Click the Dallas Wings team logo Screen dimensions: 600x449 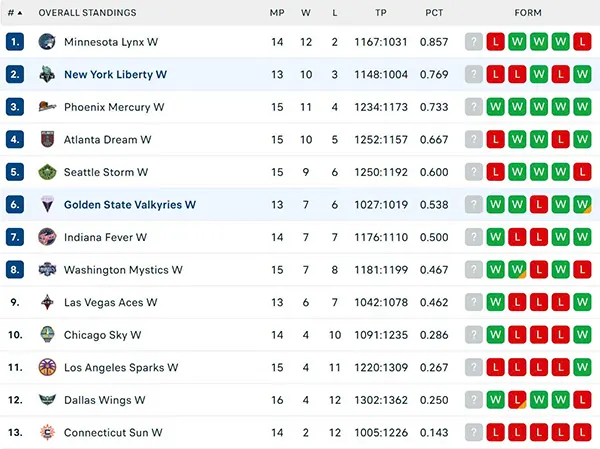point(47,400)
